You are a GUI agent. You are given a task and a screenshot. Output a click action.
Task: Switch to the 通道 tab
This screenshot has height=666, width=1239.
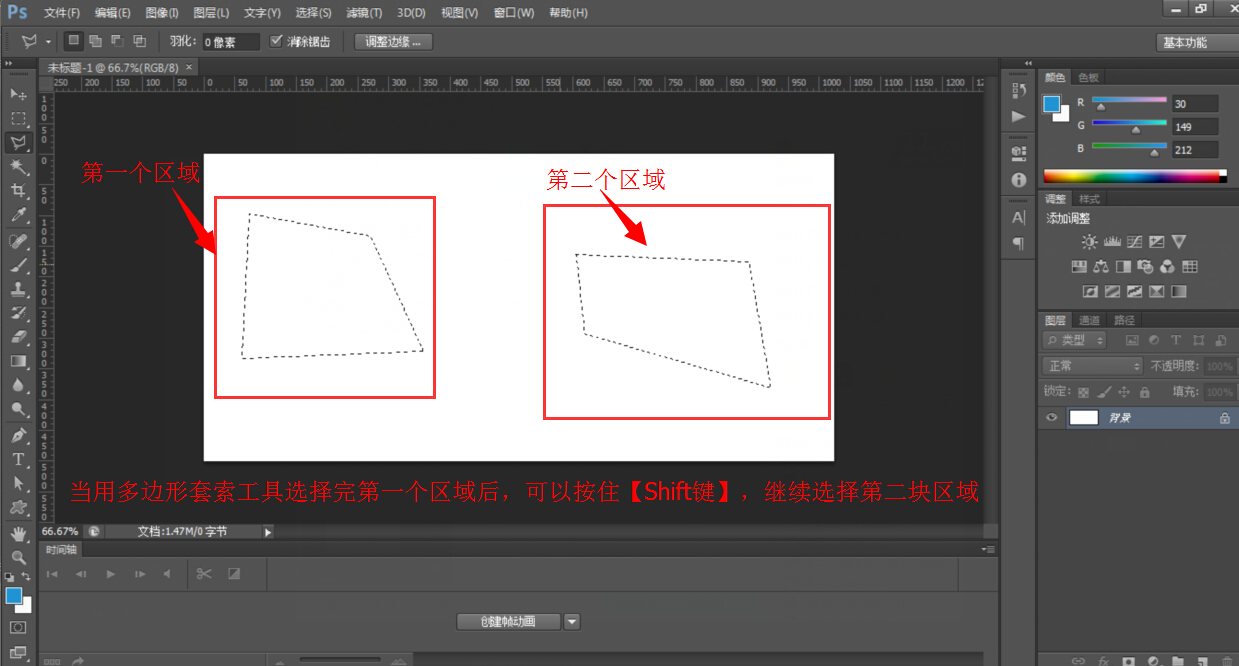(x=1089, y=320)
